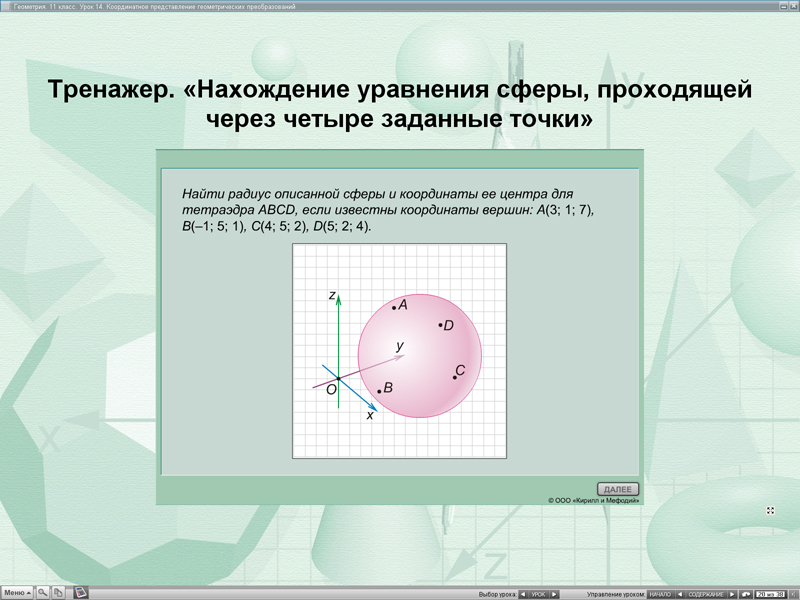Click the copy pages icon
Image resolution: width=800 pixels, height=600 pixels.
pyautogui.click(x=57, y=592)
